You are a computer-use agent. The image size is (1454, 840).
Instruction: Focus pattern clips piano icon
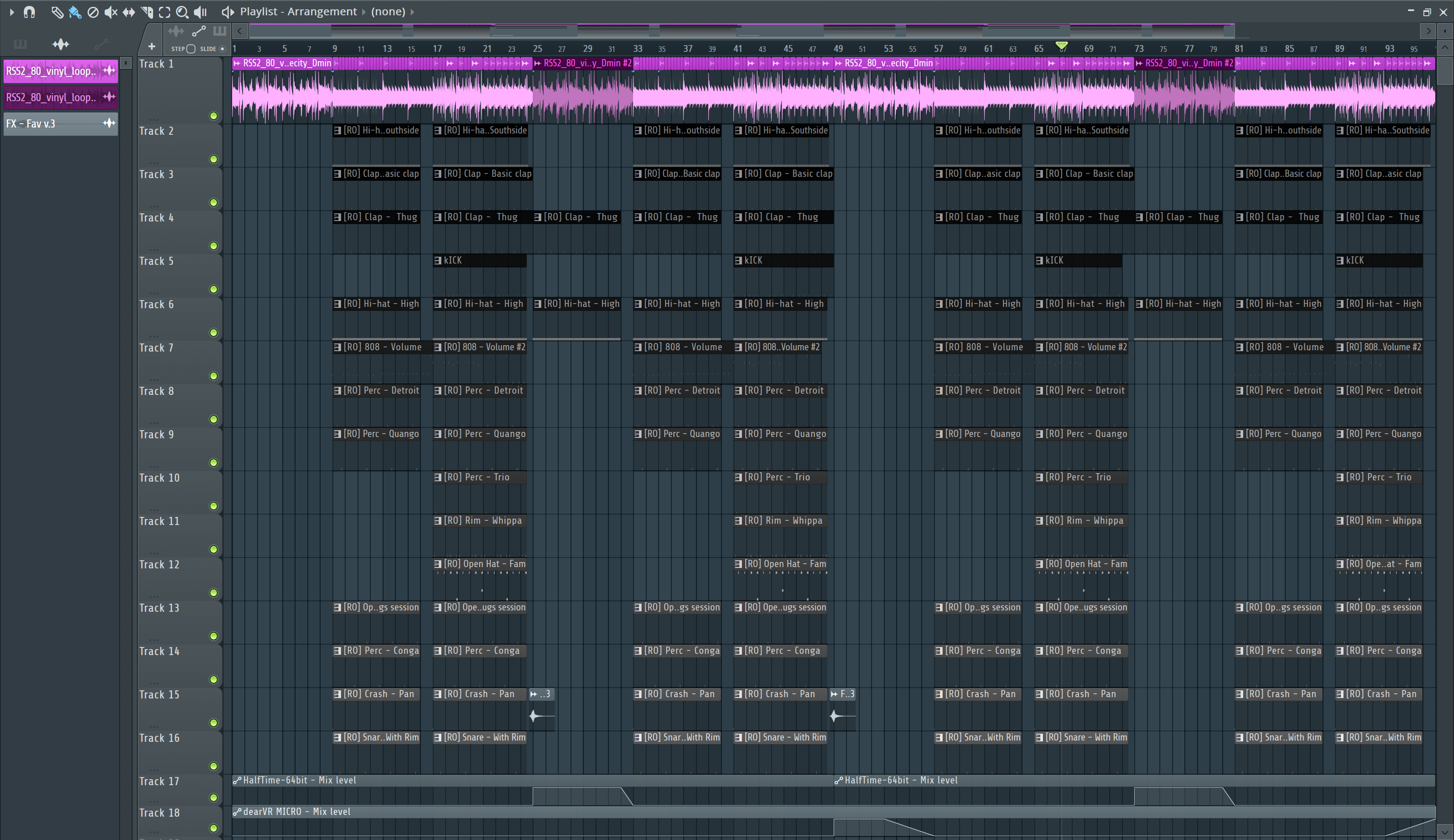pos(220,31)
